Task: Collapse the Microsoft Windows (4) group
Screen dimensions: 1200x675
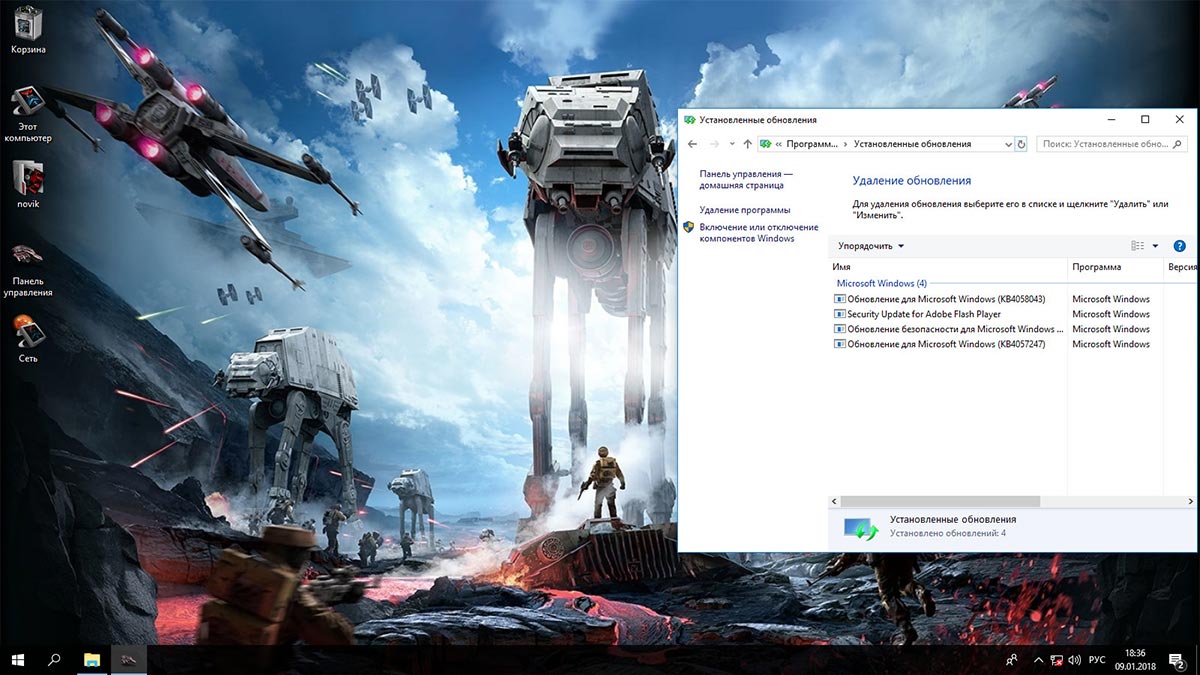Action: (881, 284)
